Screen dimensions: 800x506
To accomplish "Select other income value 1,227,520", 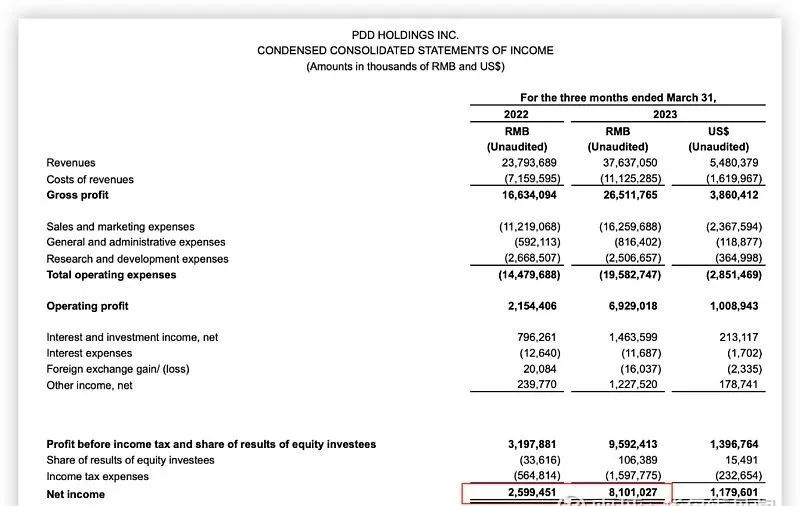I will [633, 384].
